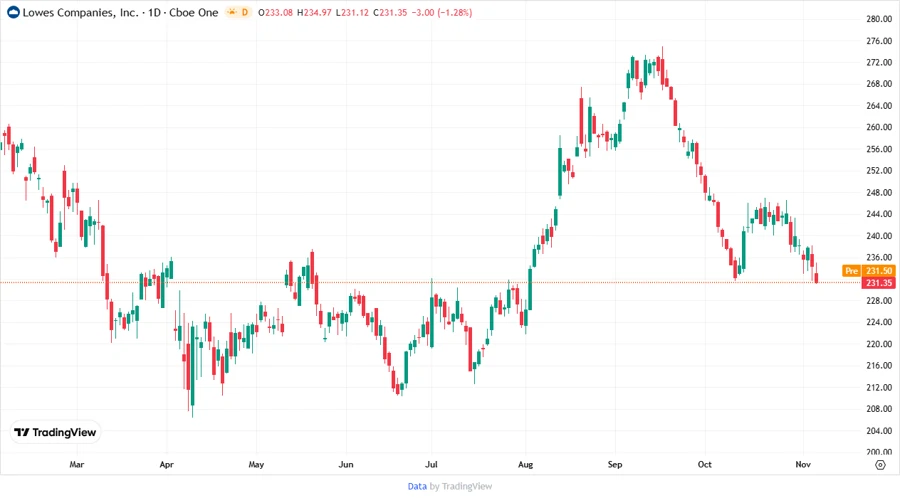Click the 276.00 price axis label
Screen dimensions: 900x498
(x=879, y=41)
